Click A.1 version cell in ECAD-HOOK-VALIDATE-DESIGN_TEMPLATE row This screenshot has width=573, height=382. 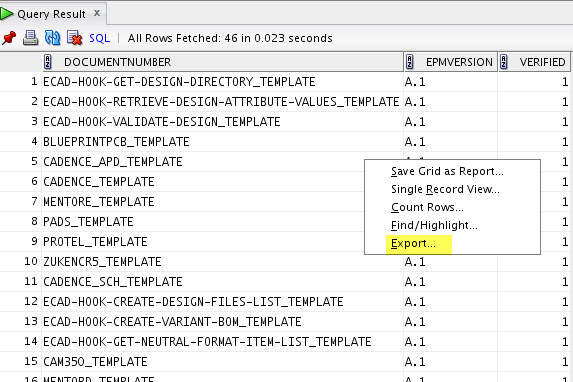pyautogui.click(x=451, y=122)
